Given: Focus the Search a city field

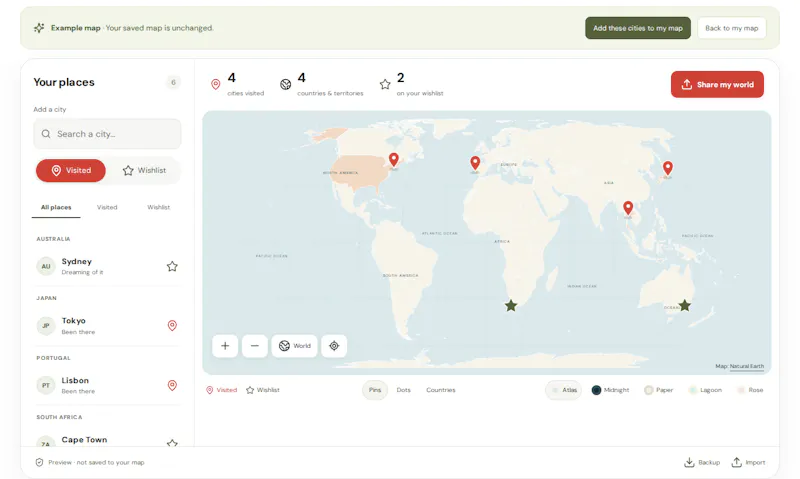Looking at the screenshot, I should 107,134.
